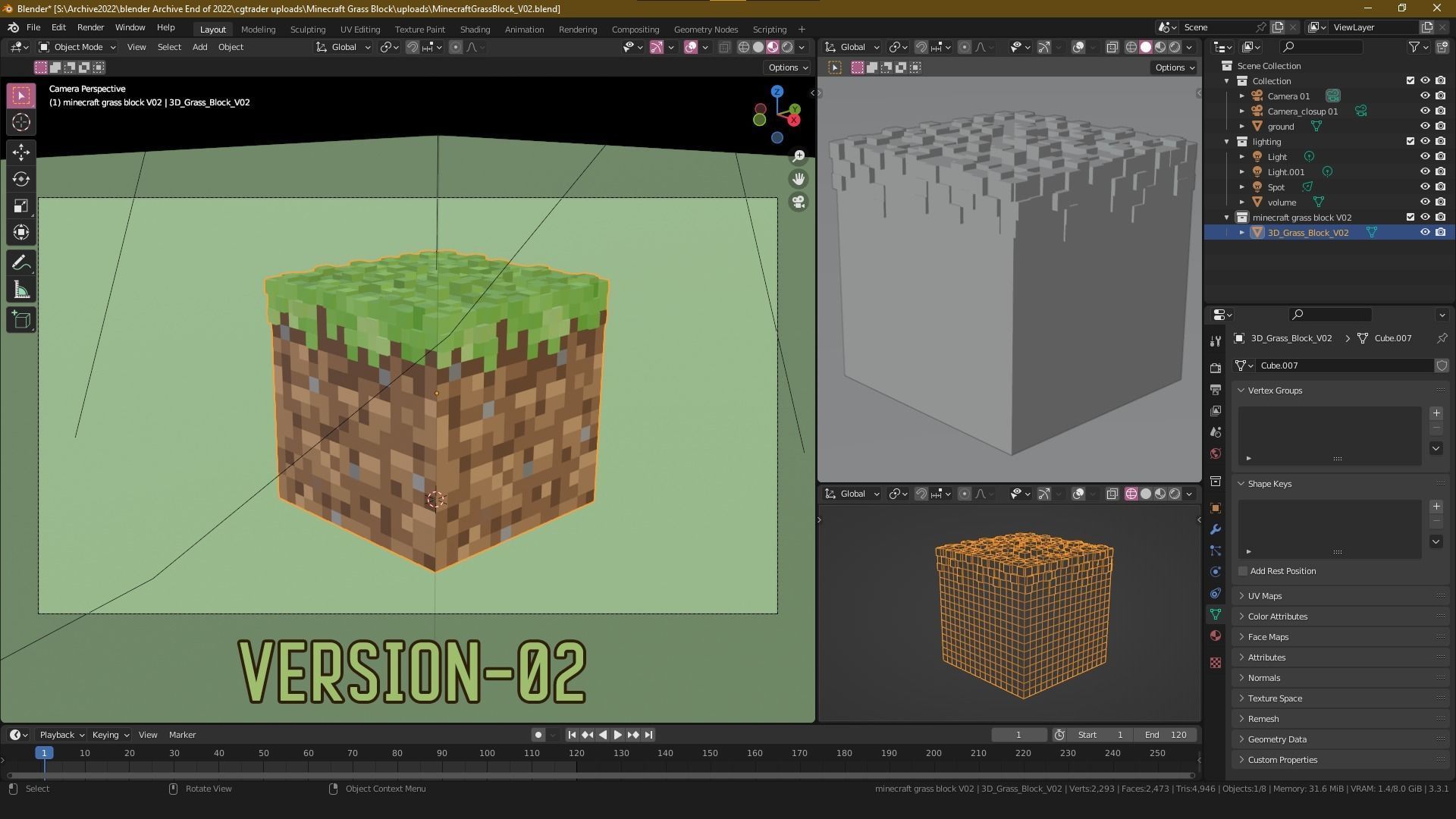This screenshot has height=819, width=1456.
Task: Select the Move tool in the viewport toolbar
Action: pyautogui.click(x=20, y=152)
